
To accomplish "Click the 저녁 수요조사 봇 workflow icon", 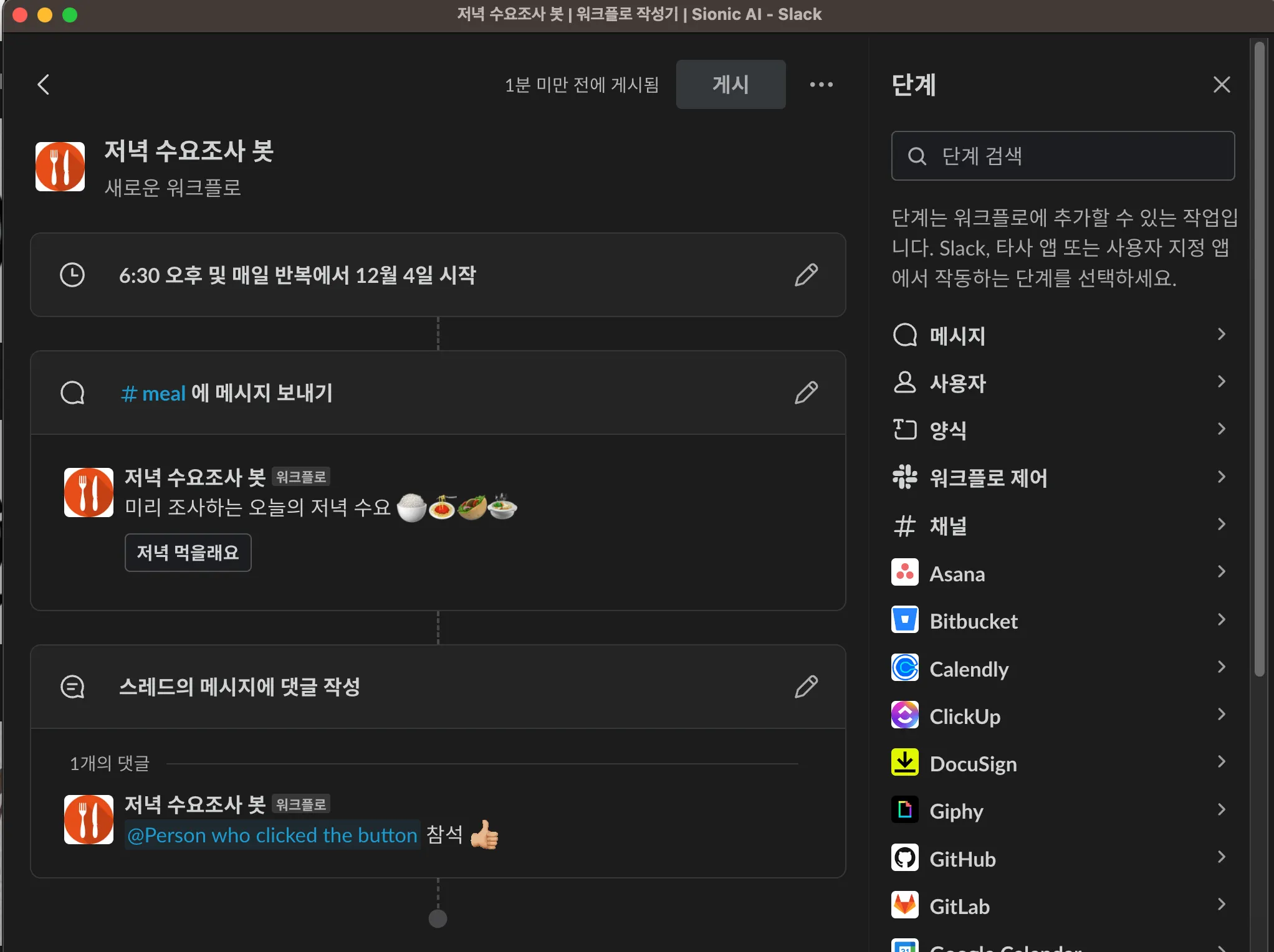I will click(60, 166).
